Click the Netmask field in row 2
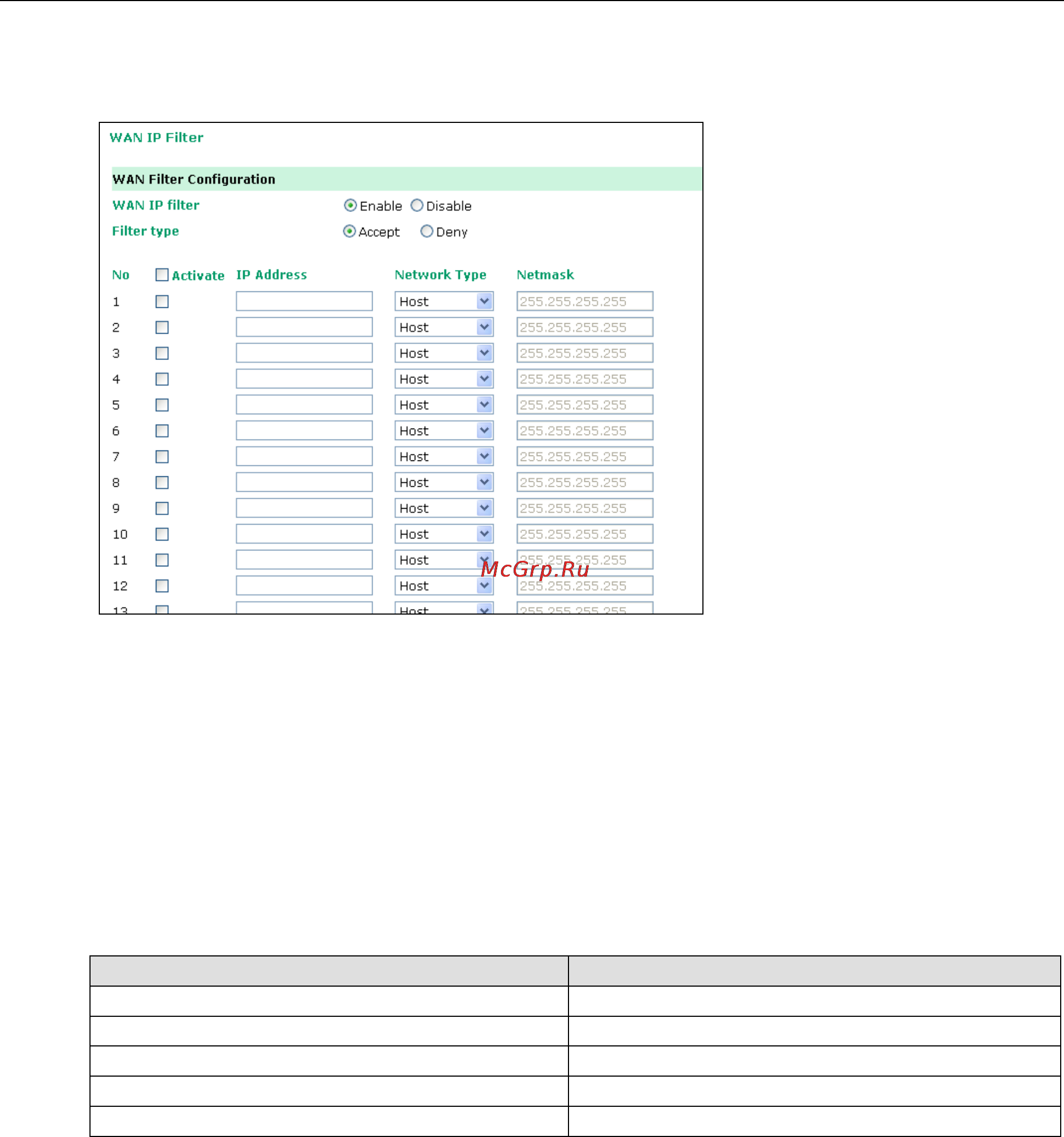This screenshot has width=1064, height=1137. [584, 327]
